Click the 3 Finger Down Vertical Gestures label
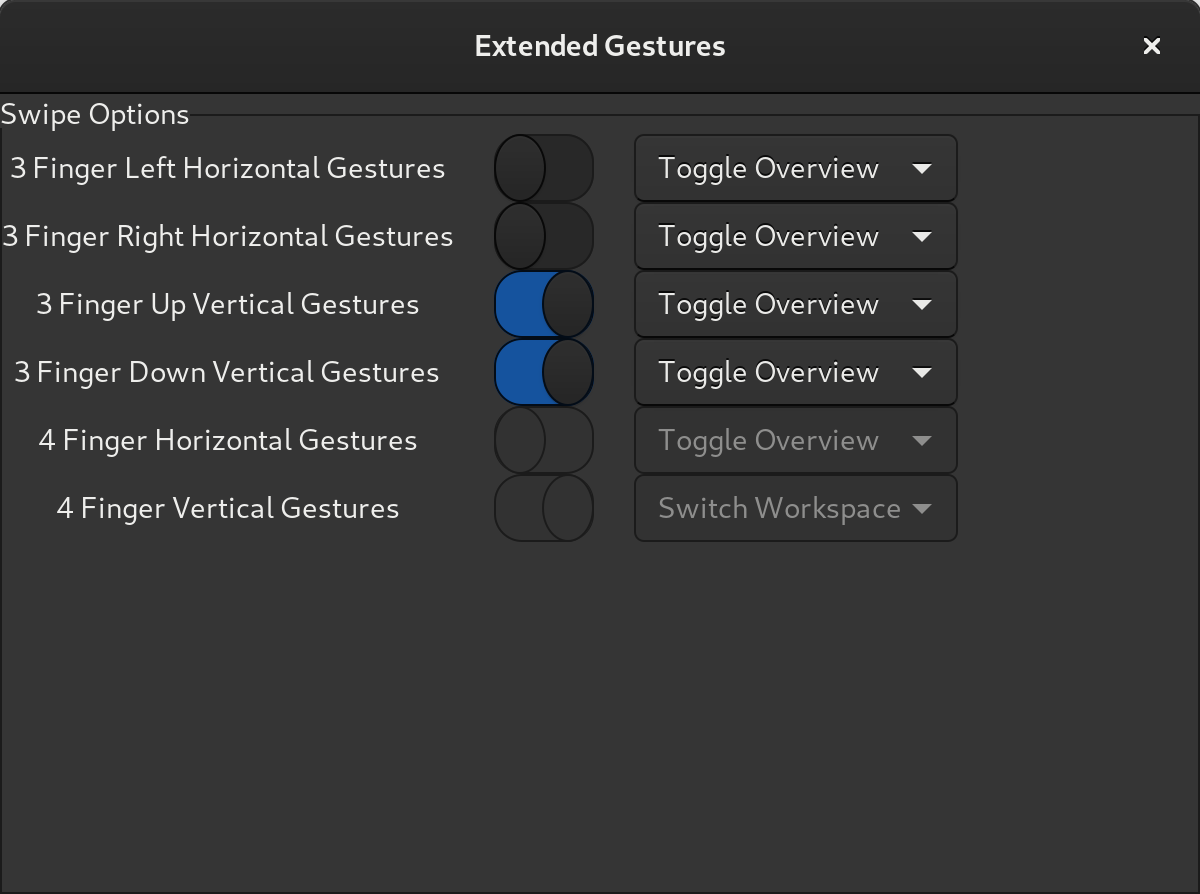The image size is (1200, 894). coord(228,372)
